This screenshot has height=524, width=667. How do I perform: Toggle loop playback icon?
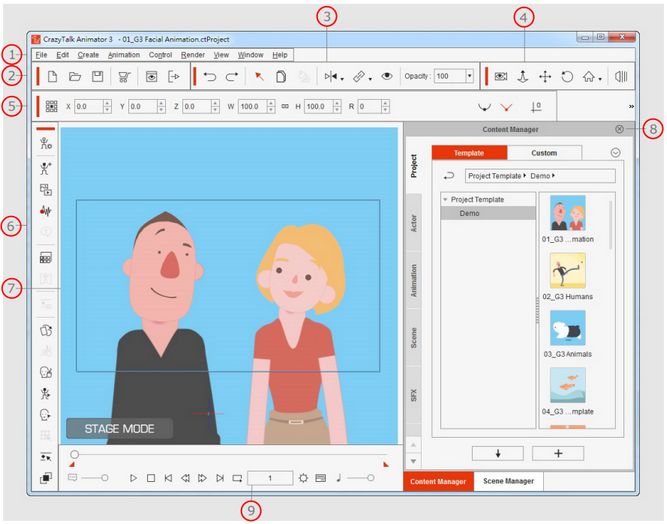tap(237, 478)
